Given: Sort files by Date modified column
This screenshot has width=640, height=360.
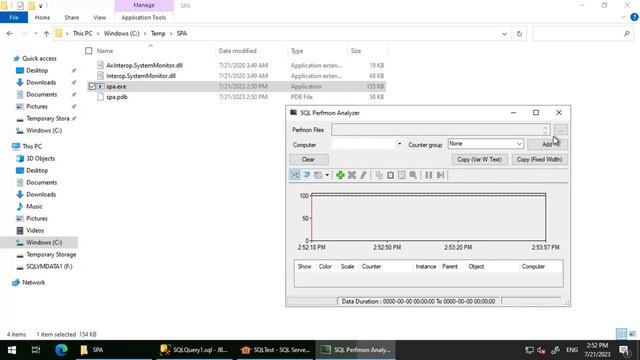Looking at the screenshot, I should 238,51.
